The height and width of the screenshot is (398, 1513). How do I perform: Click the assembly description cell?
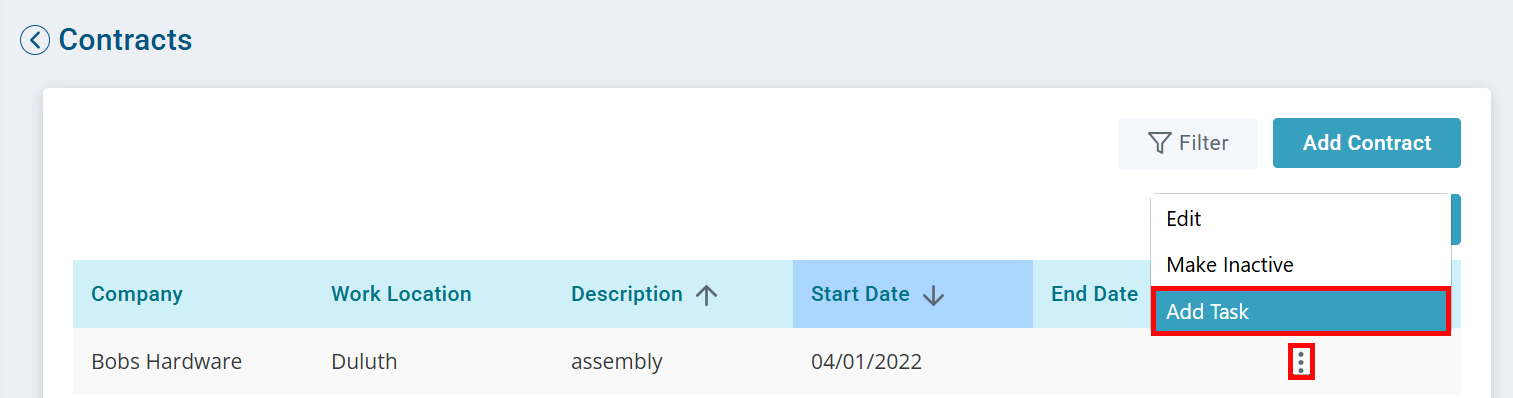617,361
